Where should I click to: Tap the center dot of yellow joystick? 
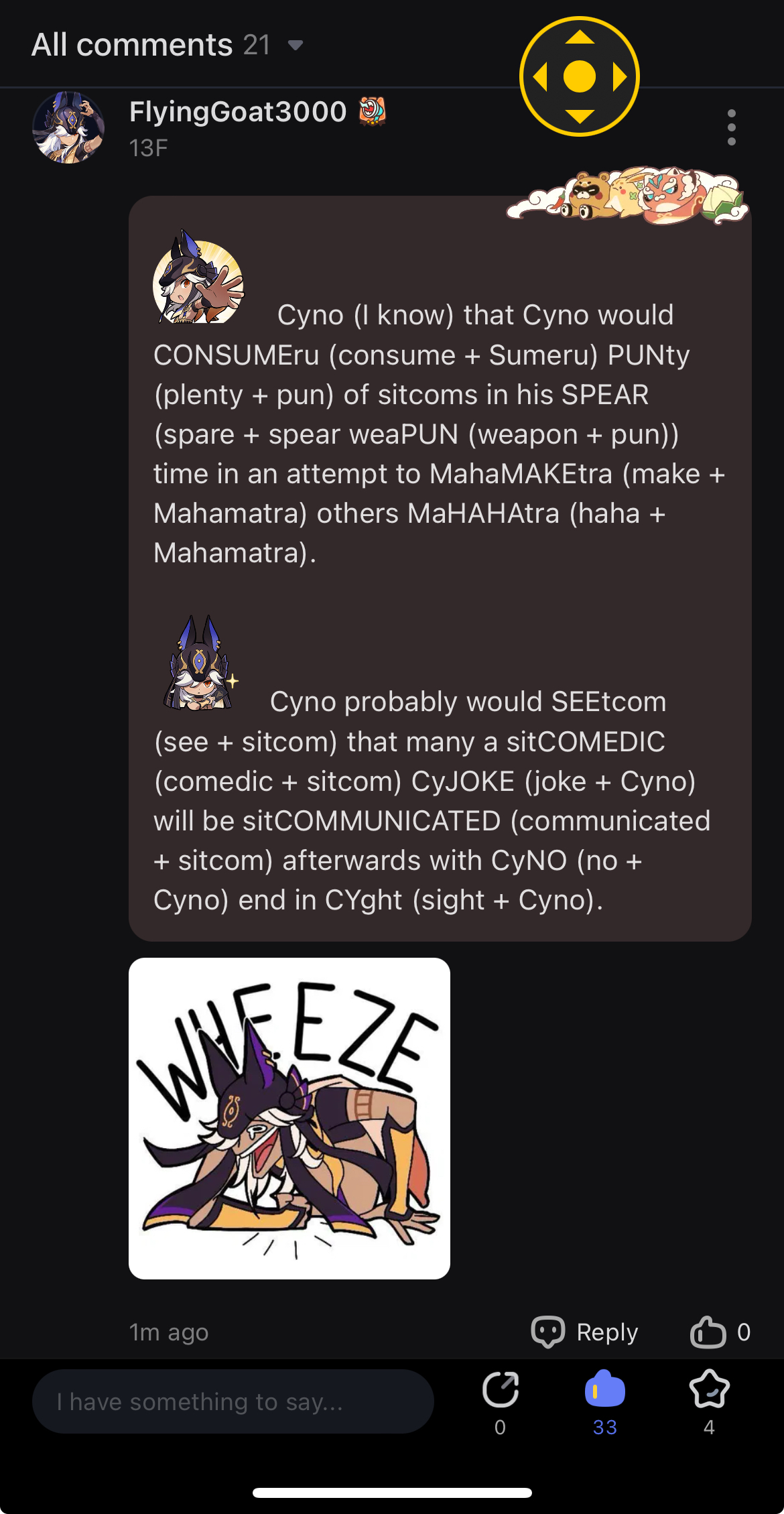(x=580, y=76)
